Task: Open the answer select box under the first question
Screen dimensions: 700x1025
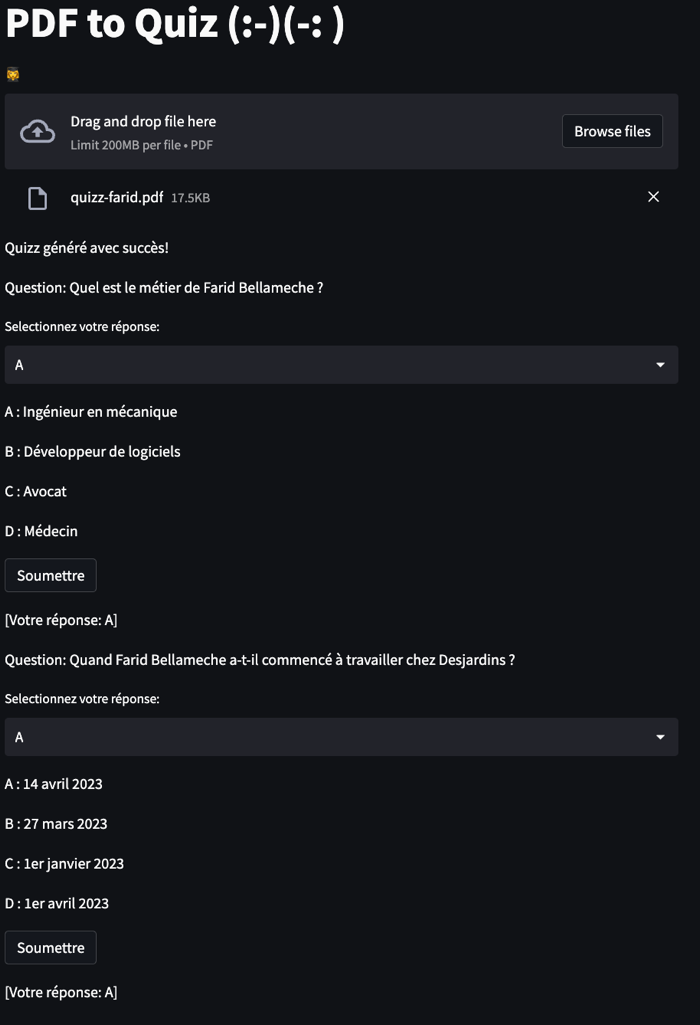Action: point(341,365)
